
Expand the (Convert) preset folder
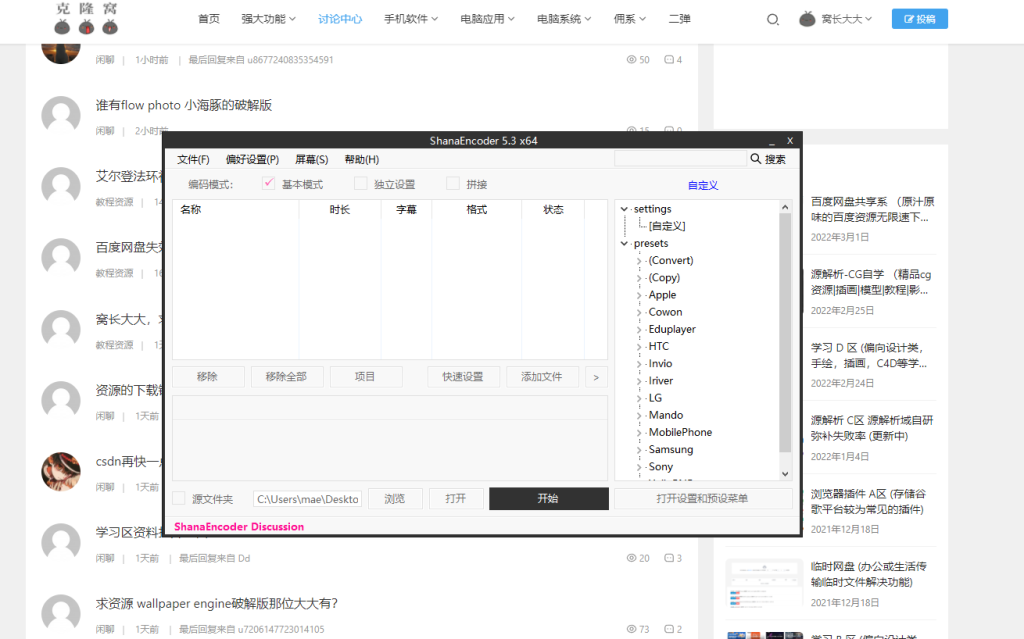coord(639,261)
